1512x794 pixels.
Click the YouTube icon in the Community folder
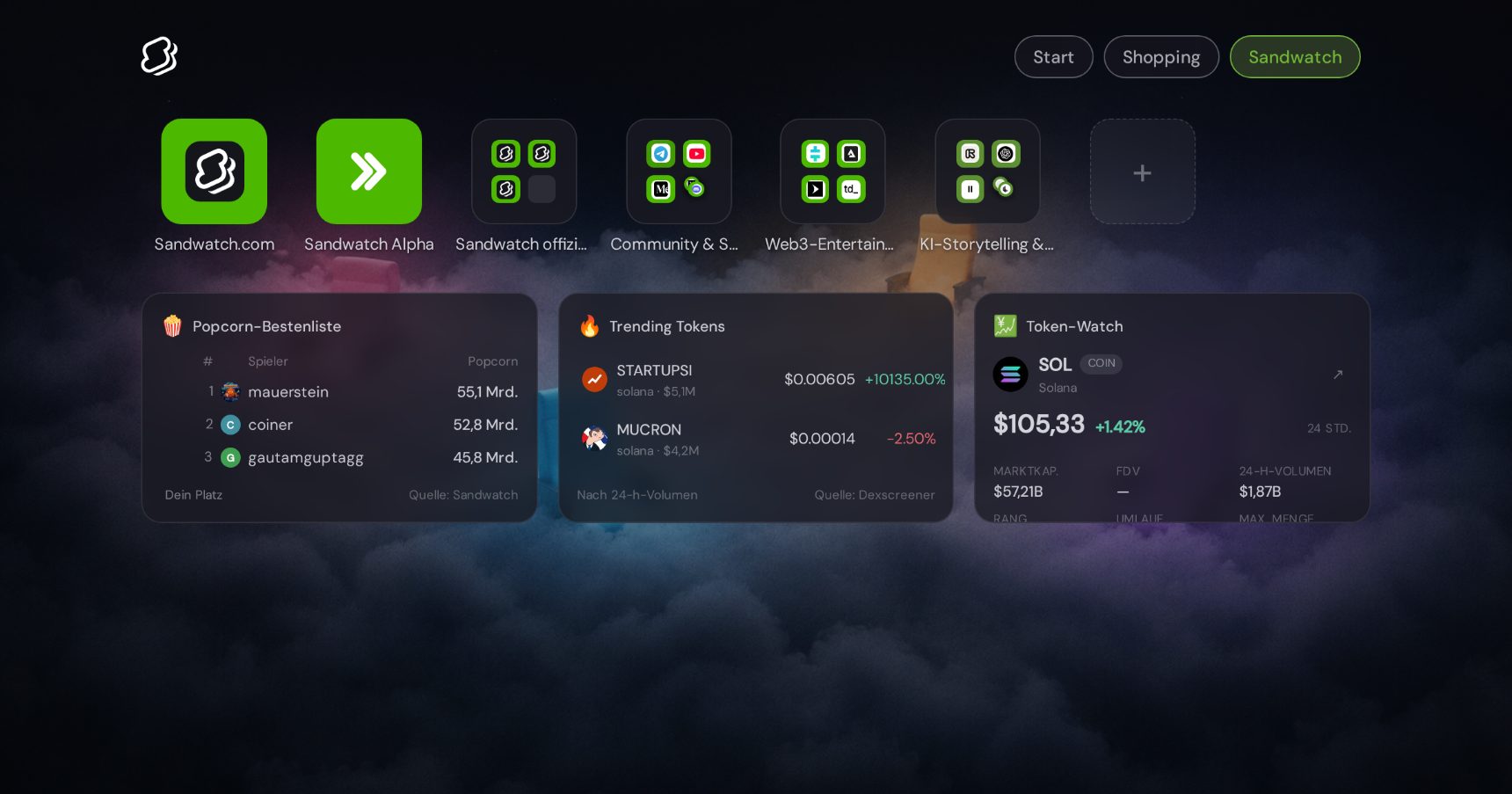[696, 154]
